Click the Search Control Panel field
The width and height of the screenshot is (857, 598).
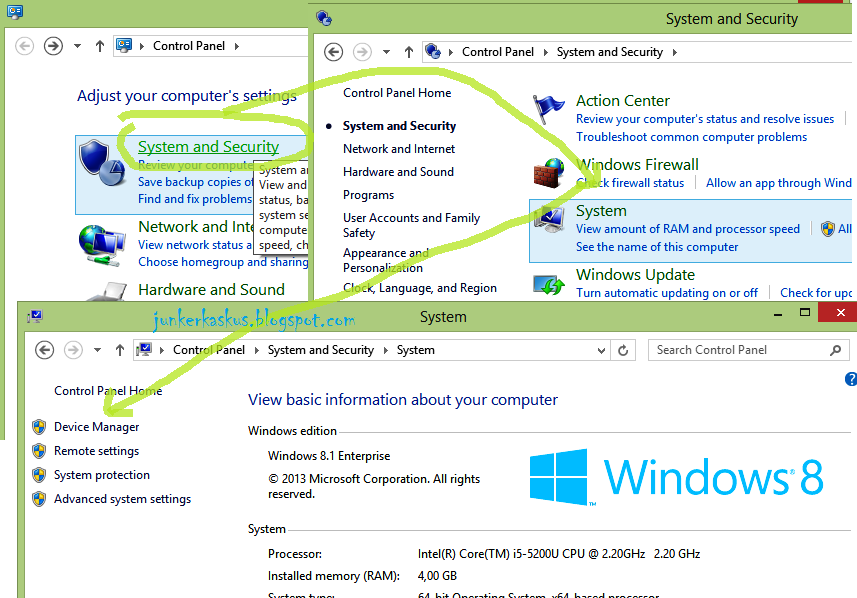[x=749, y=350]
